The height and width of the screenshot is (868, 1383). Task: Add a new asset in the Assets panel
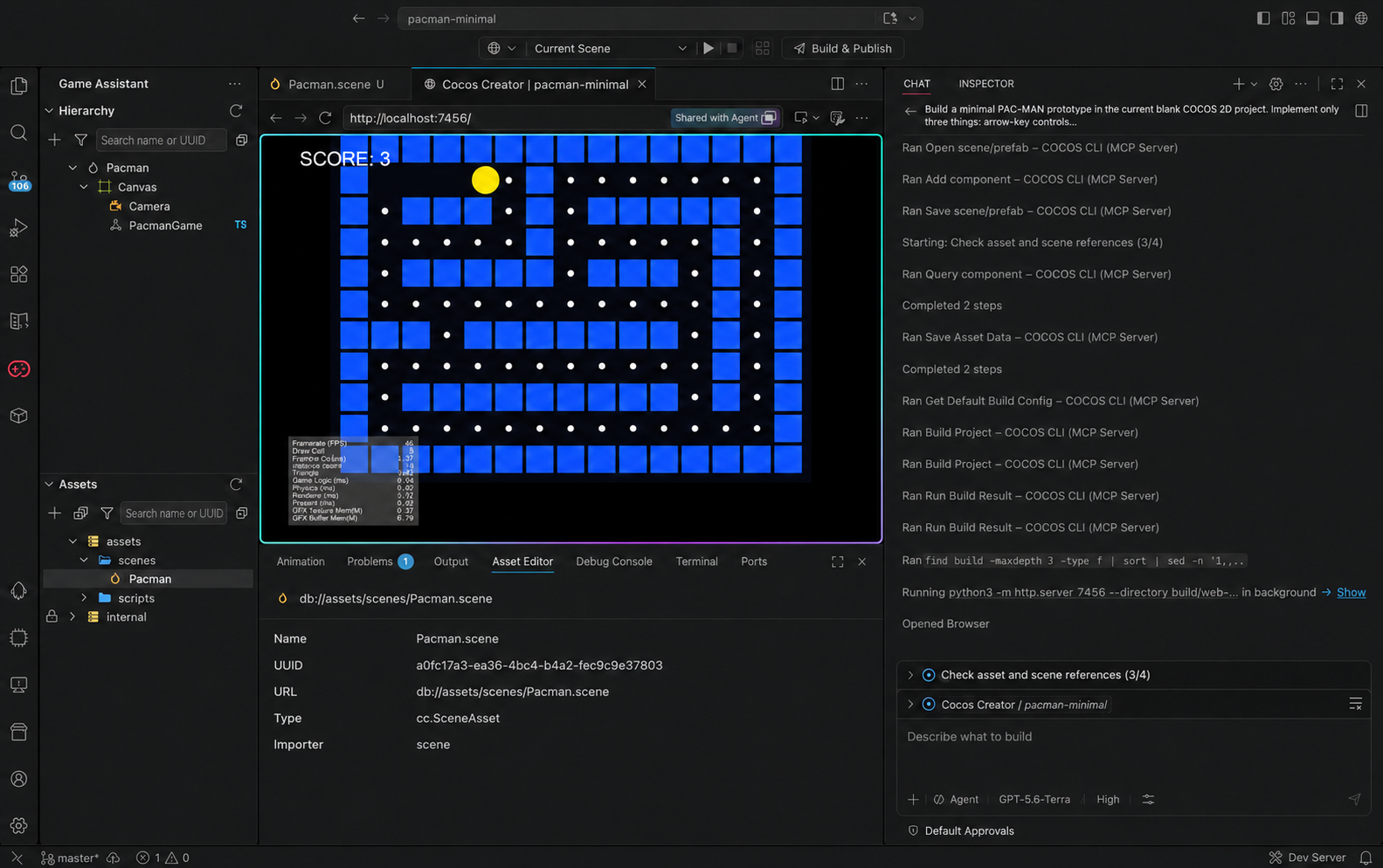54,513
